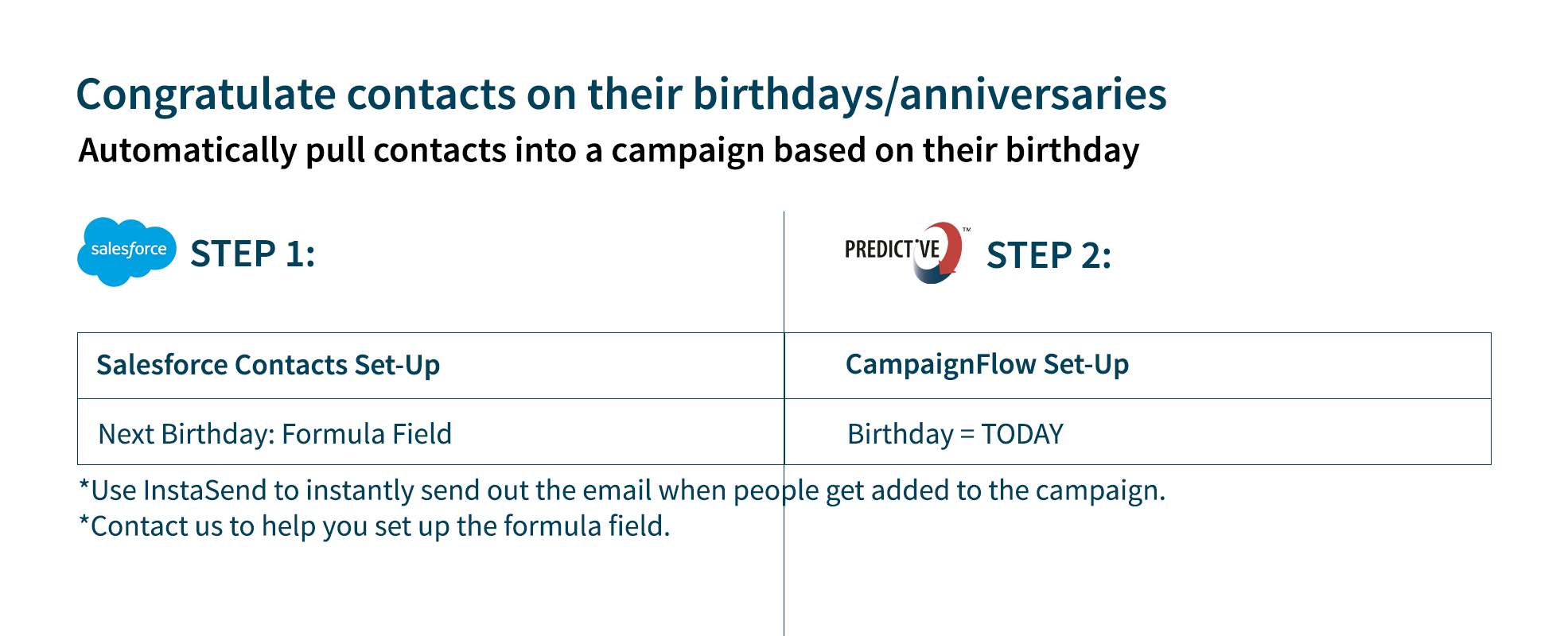The width and height of the screenshot is (1568, 636).
Task: Click the word Congratulate in the title
Action: (206, 95)
